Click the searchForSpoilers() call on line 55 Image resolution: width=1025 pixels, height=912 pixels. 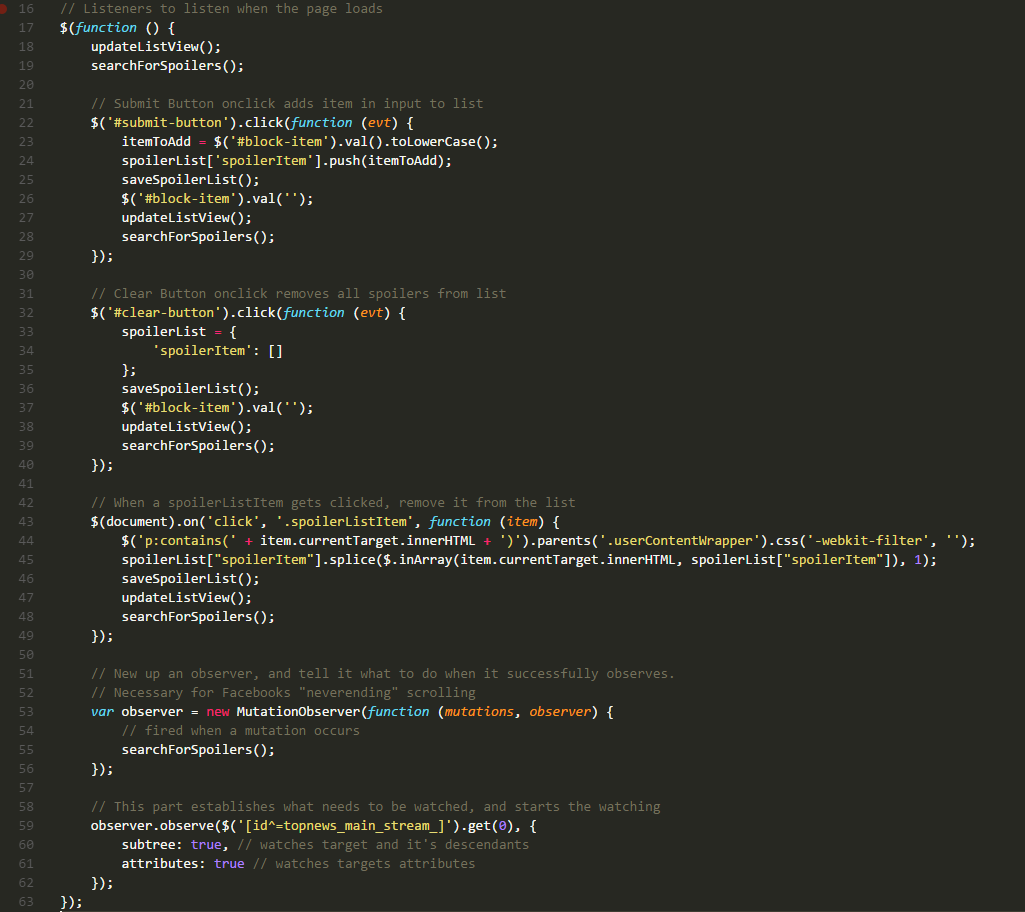tap(198, 750)
